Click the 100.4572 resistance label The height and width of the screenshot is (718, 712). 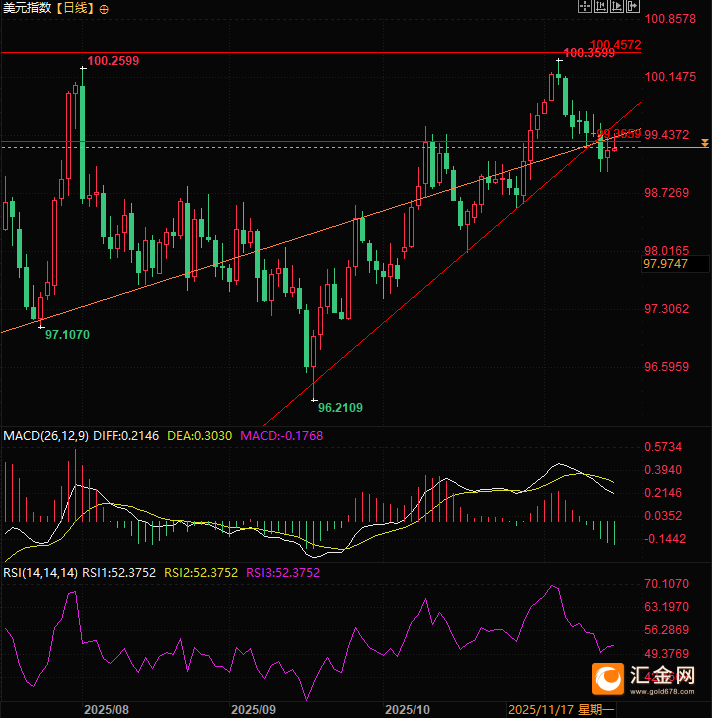point(615,44)
